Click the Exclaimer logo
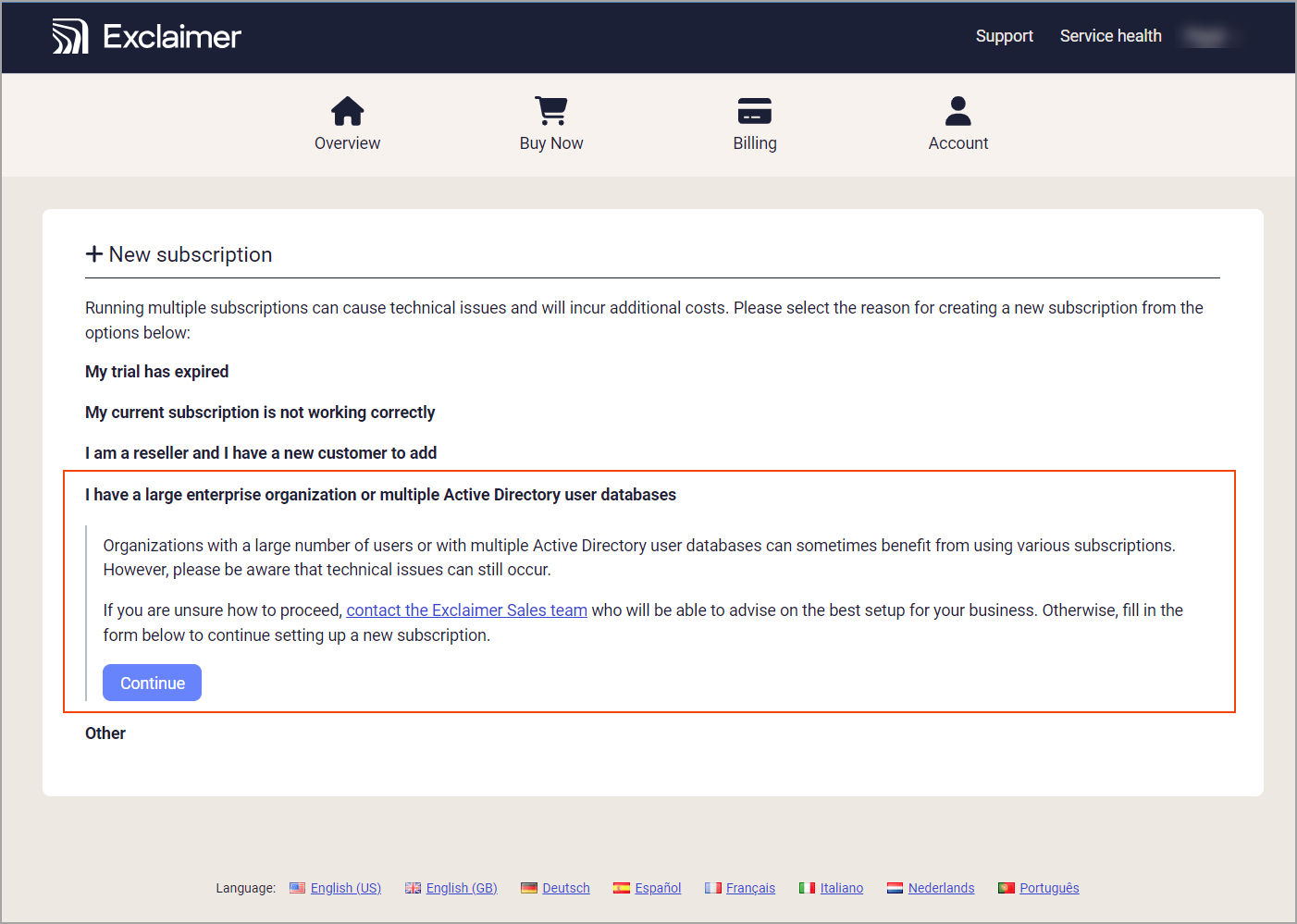 146,35
